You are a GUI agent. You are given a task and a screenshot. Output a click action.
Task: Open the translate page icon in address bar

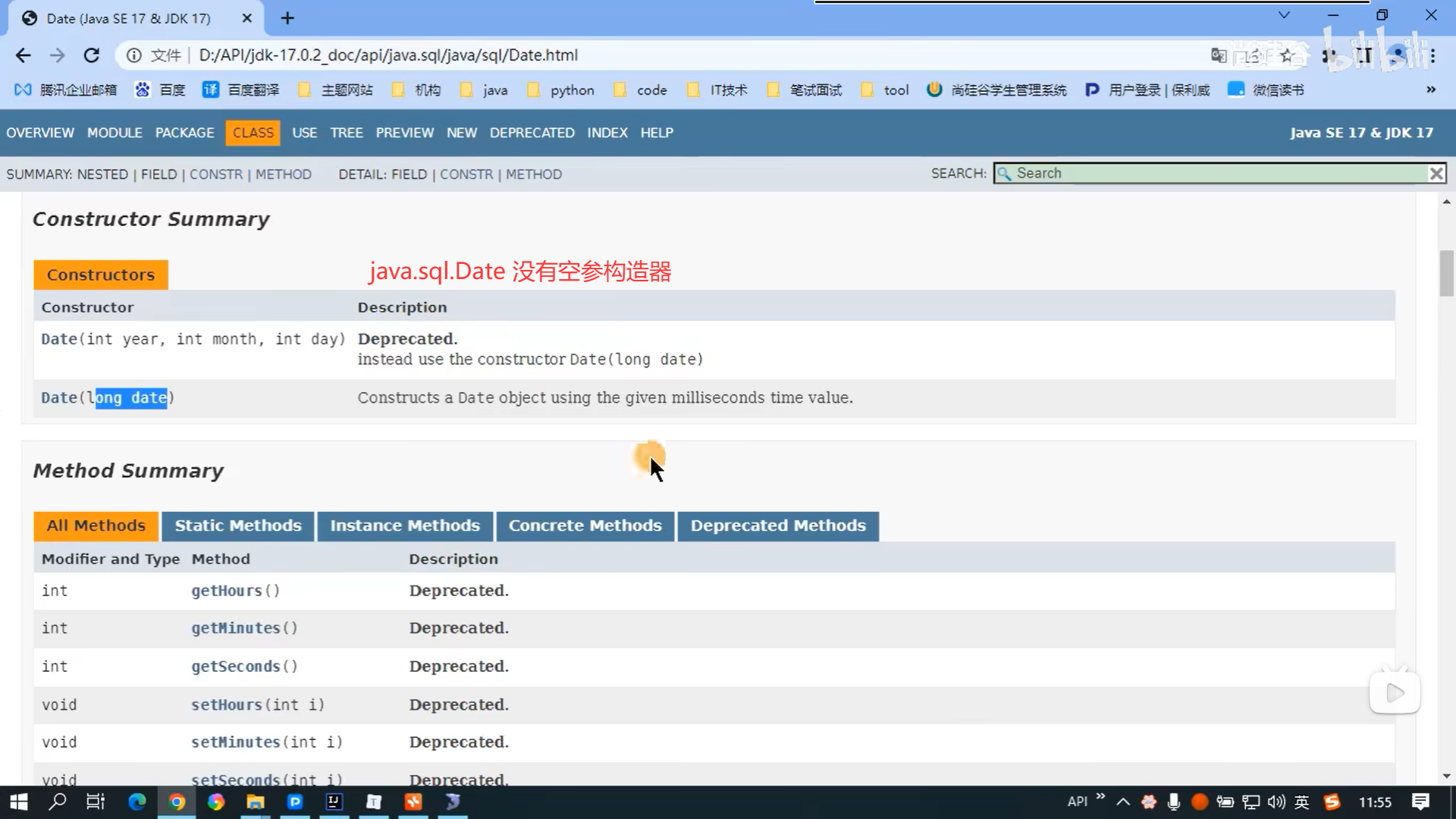(1219, 55)
